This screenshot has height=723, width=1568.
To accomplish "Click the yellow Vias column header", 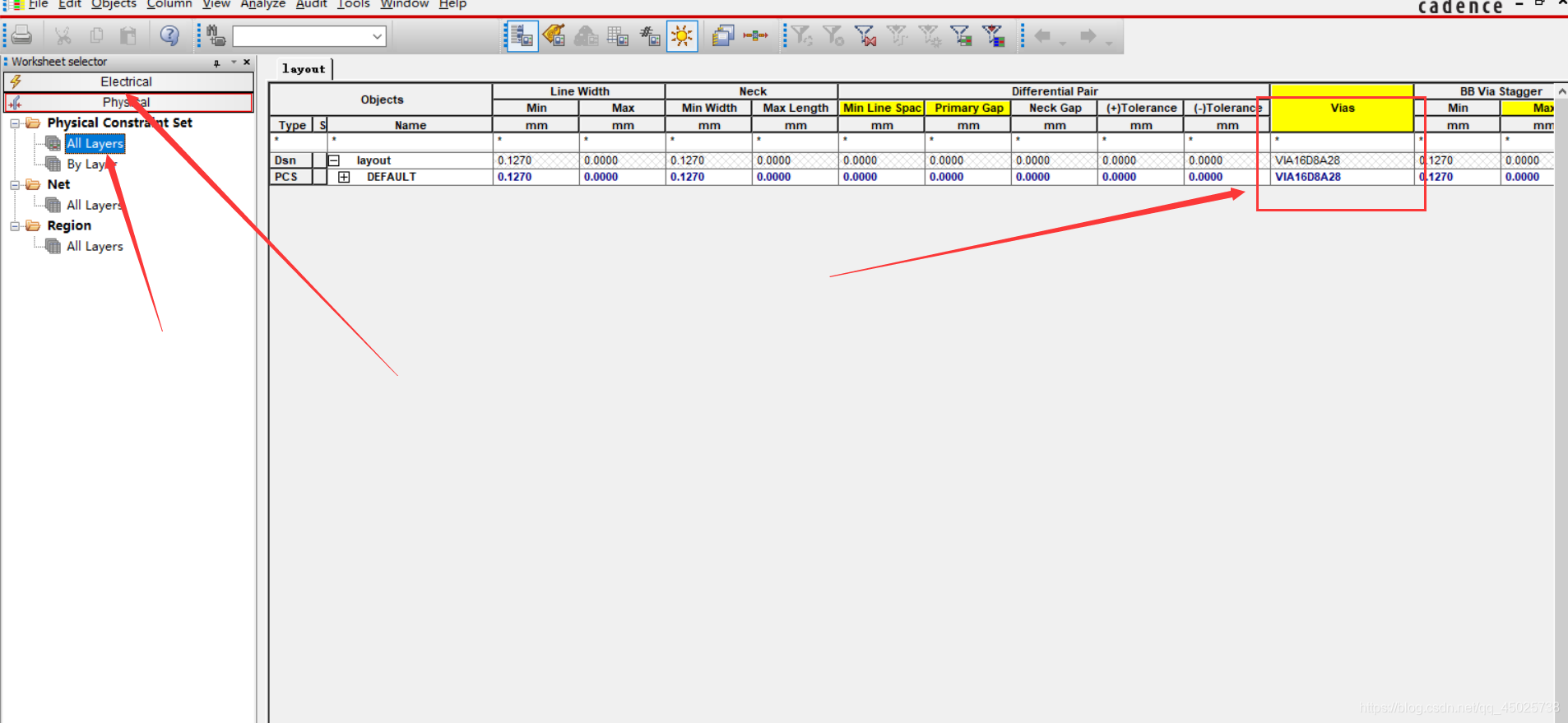I will pos(1342,108).
